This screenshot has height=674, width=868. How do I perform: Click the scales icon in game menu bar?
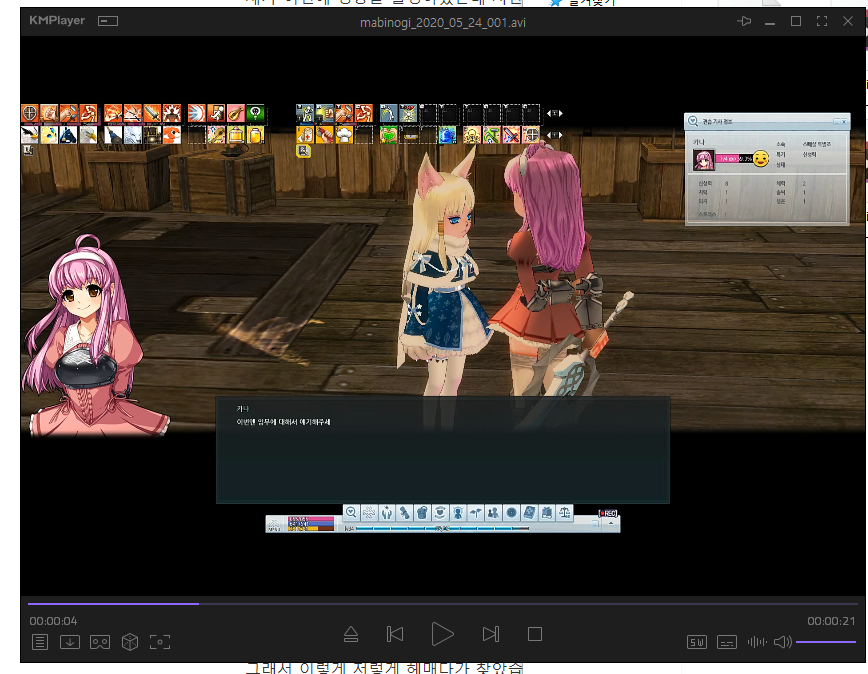pyautogui.click(x=564, y=512)
